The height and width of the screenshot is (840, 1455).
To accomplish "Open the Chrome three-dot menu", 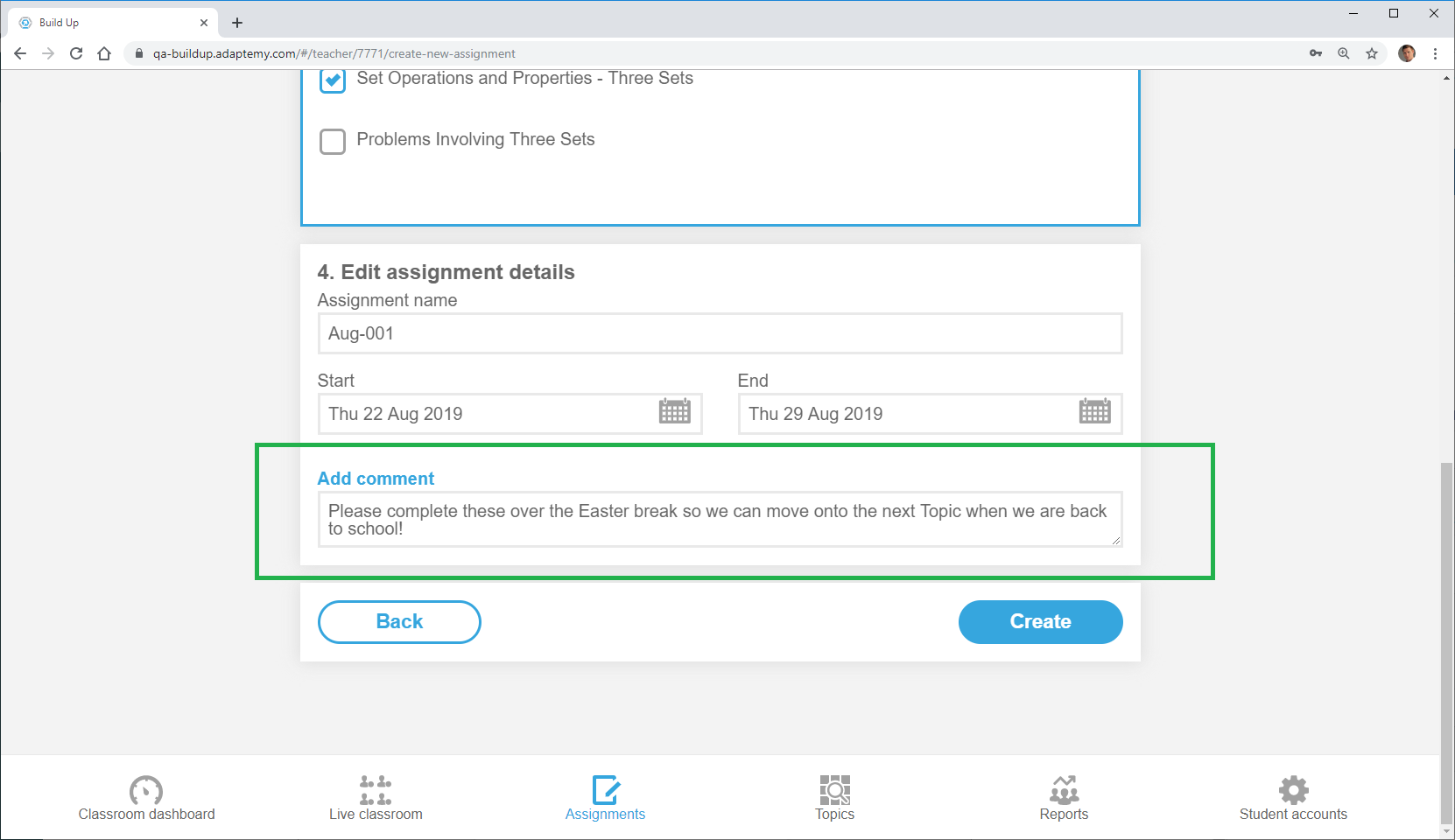I will pos(1435,53).
